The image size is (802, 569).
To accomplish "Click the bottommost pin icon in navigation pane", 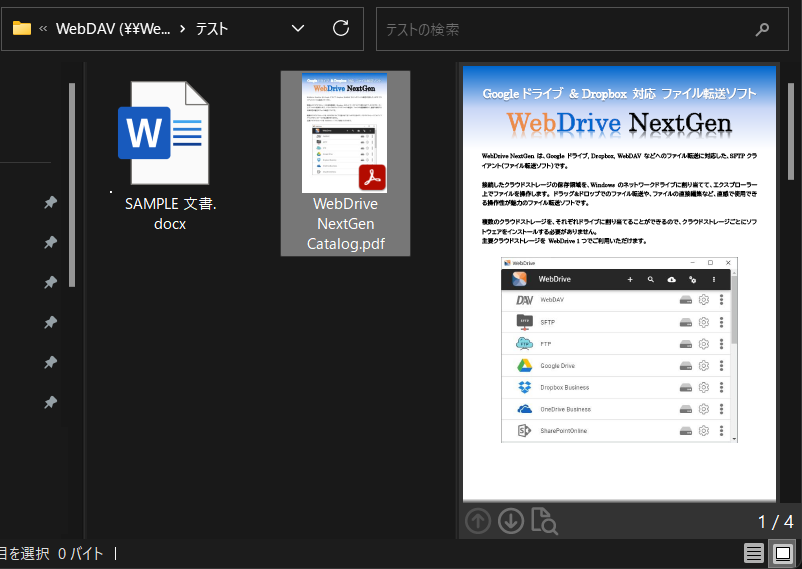I will (50, 403).
